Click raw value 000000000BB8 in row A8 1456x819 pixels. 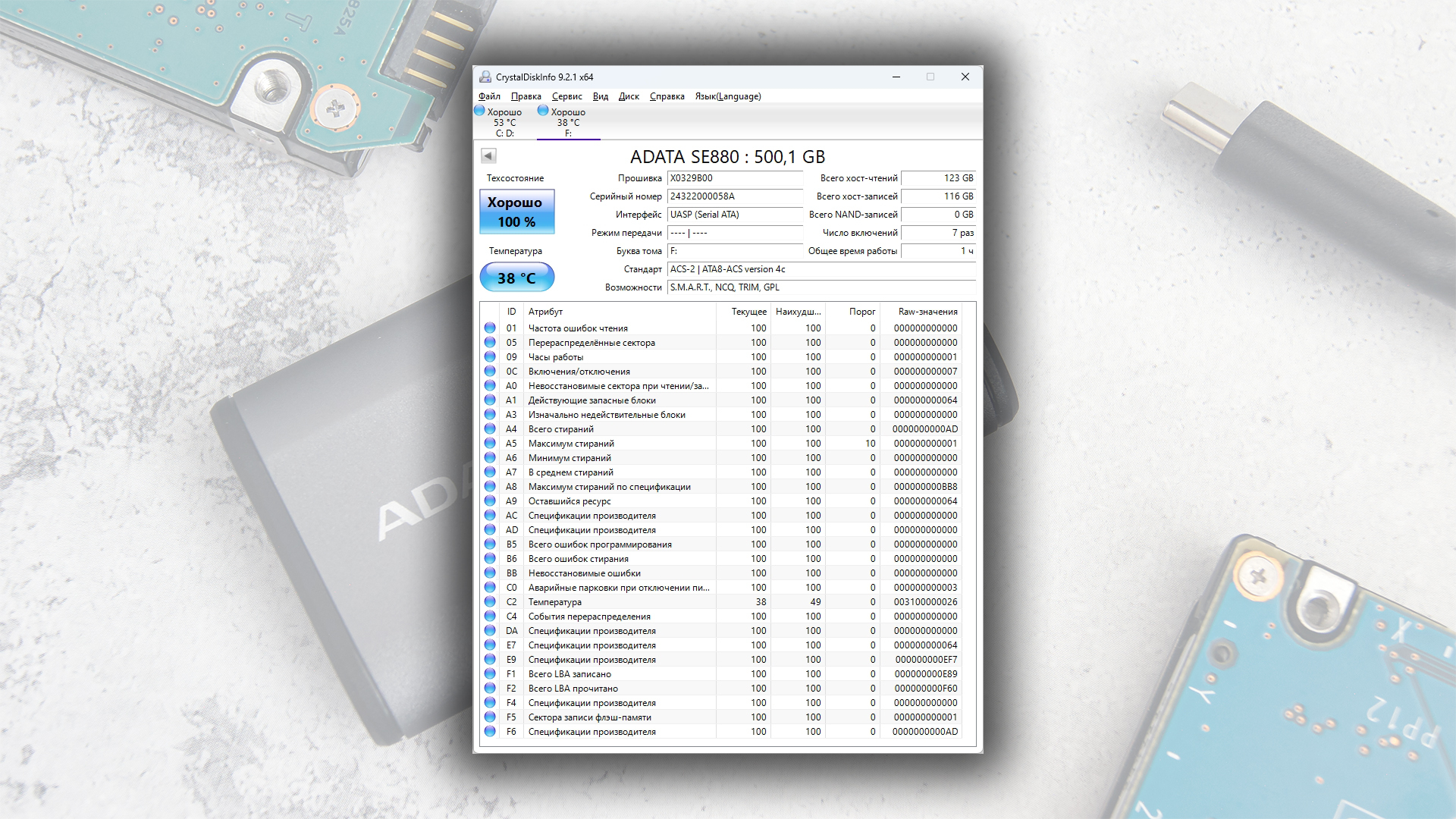925,487
